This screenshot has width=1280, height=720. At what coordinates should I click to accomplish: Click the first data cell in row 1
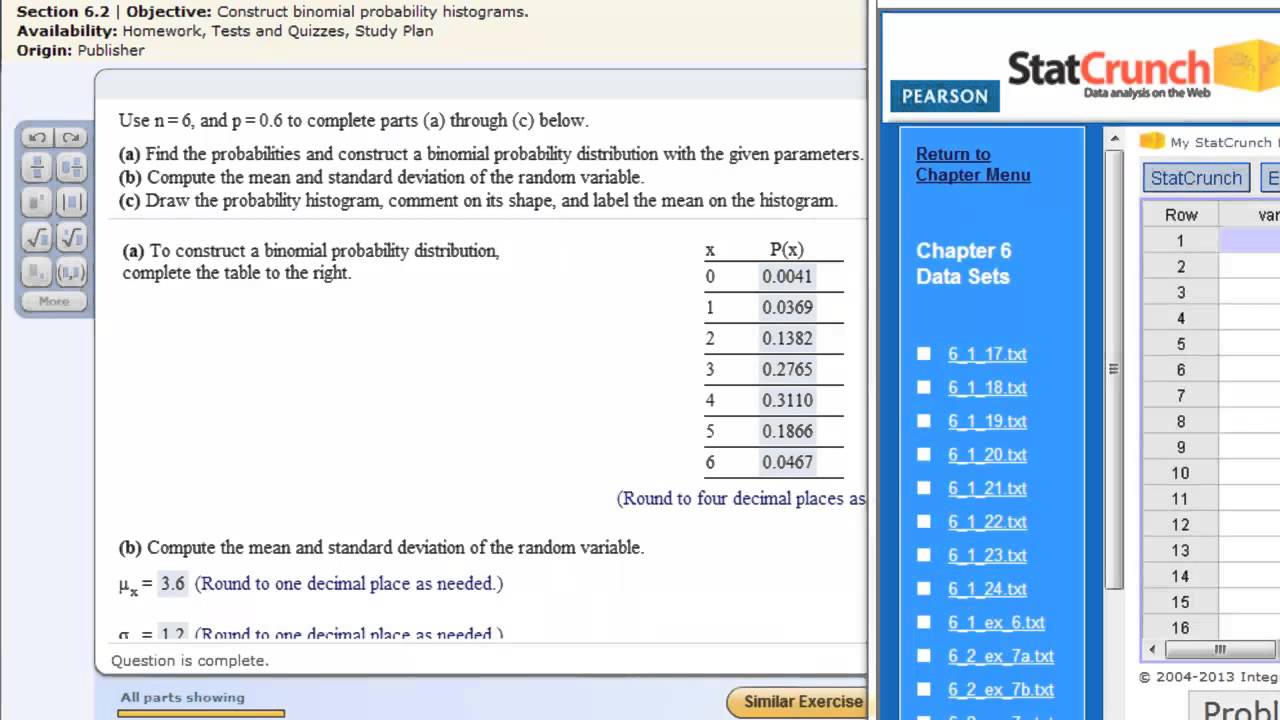click(x=1250, y=241)
